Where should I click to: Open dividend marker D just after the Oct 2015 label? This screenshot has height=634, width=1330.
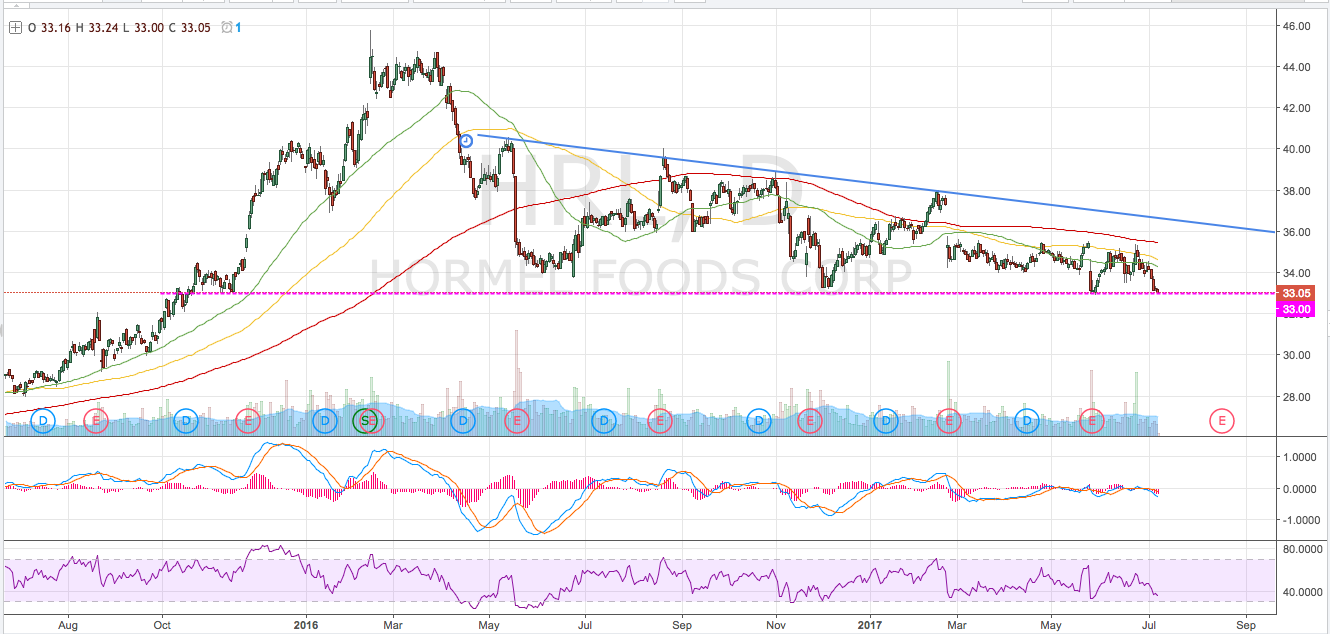pyautogui.click(x=186, y=421)
